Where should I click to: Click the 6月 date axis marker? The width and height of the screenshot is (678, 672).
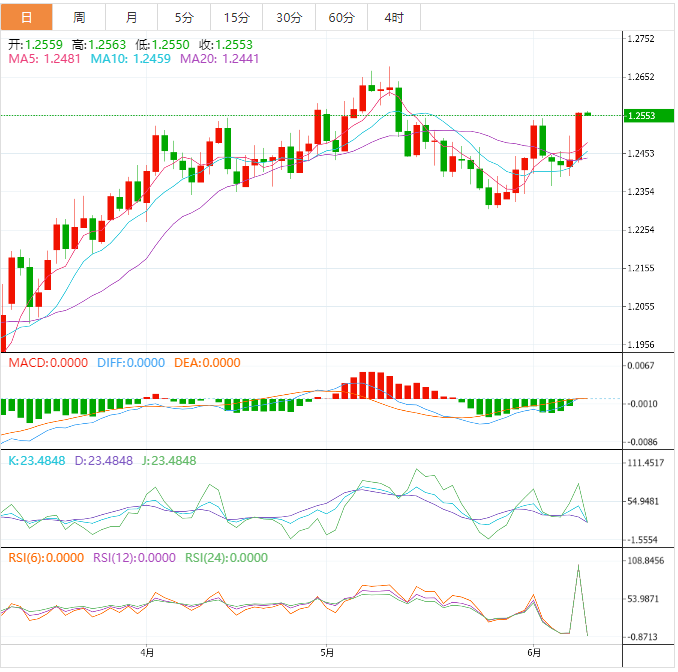535,653
